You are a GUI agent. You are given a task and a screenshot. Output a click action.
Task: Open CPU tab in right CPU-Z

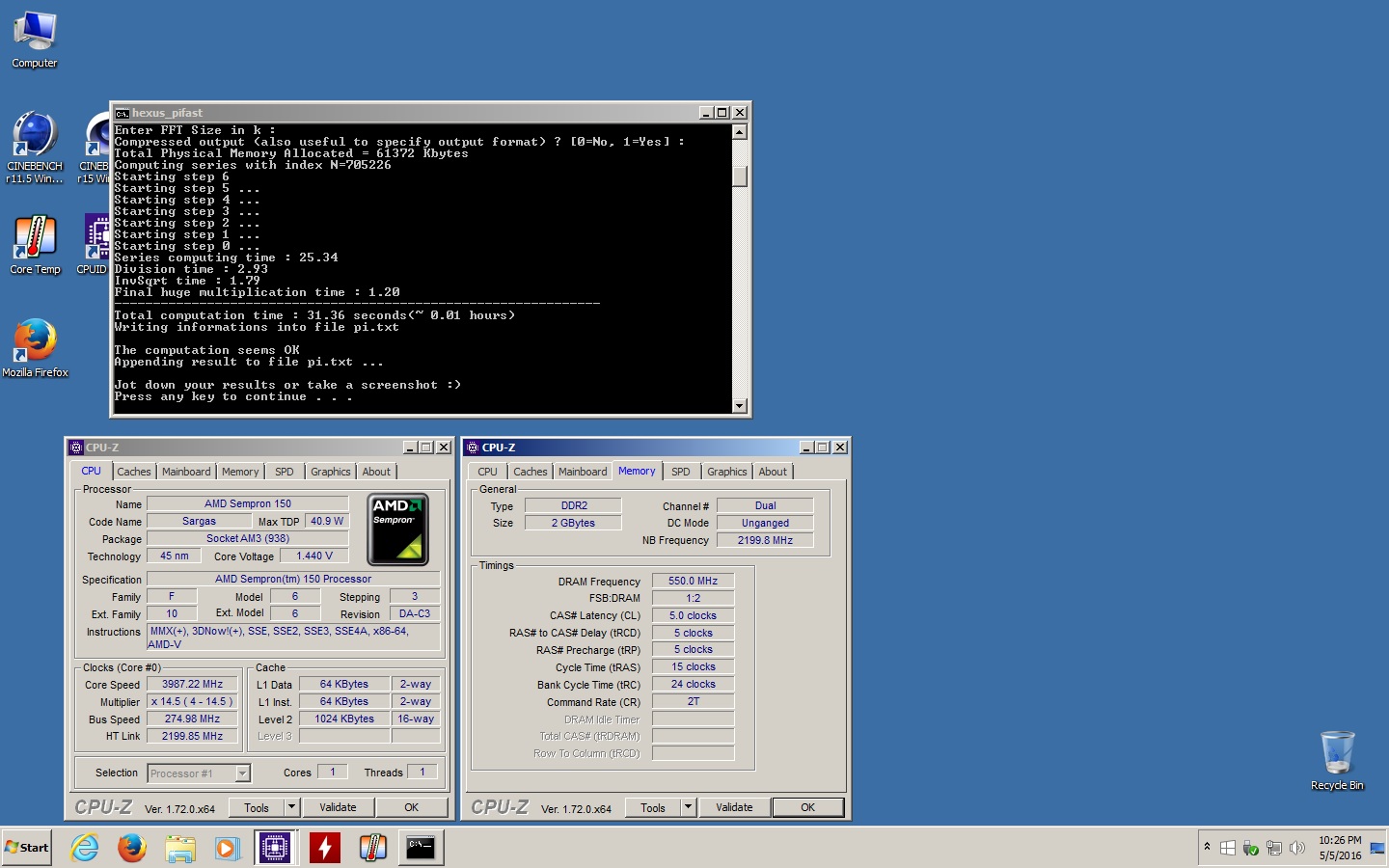[x=488, y=472]
